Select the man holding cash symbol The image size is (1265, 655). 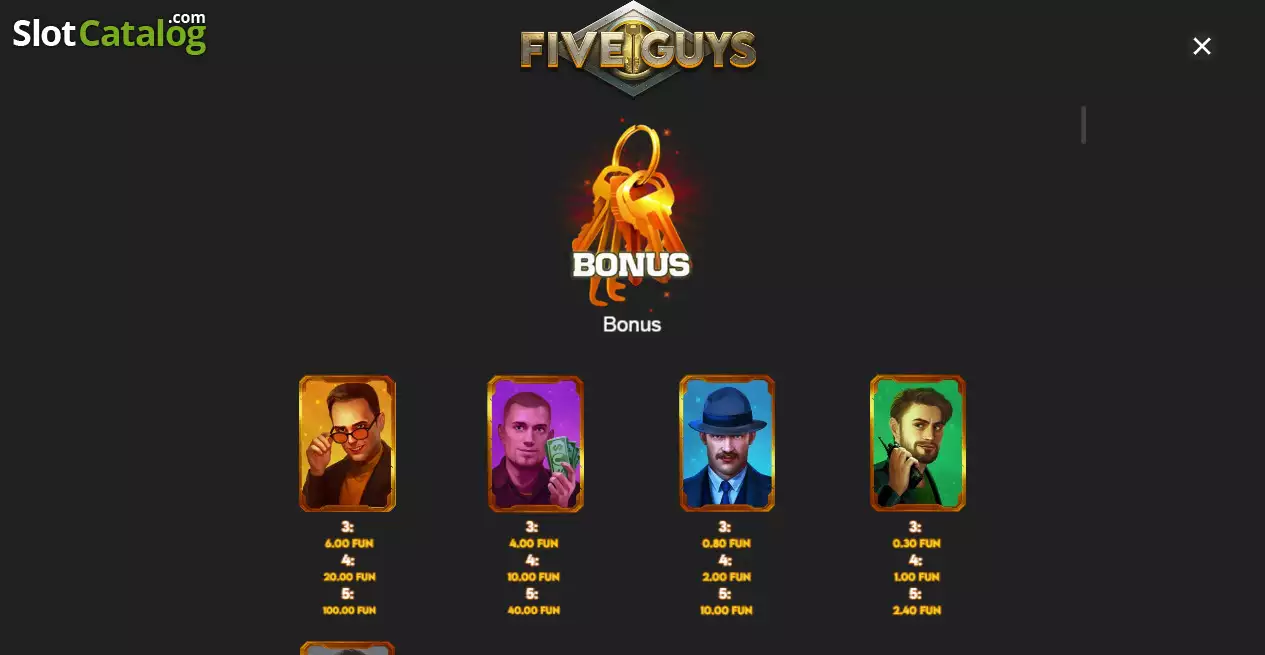click(x=535, y=444)
